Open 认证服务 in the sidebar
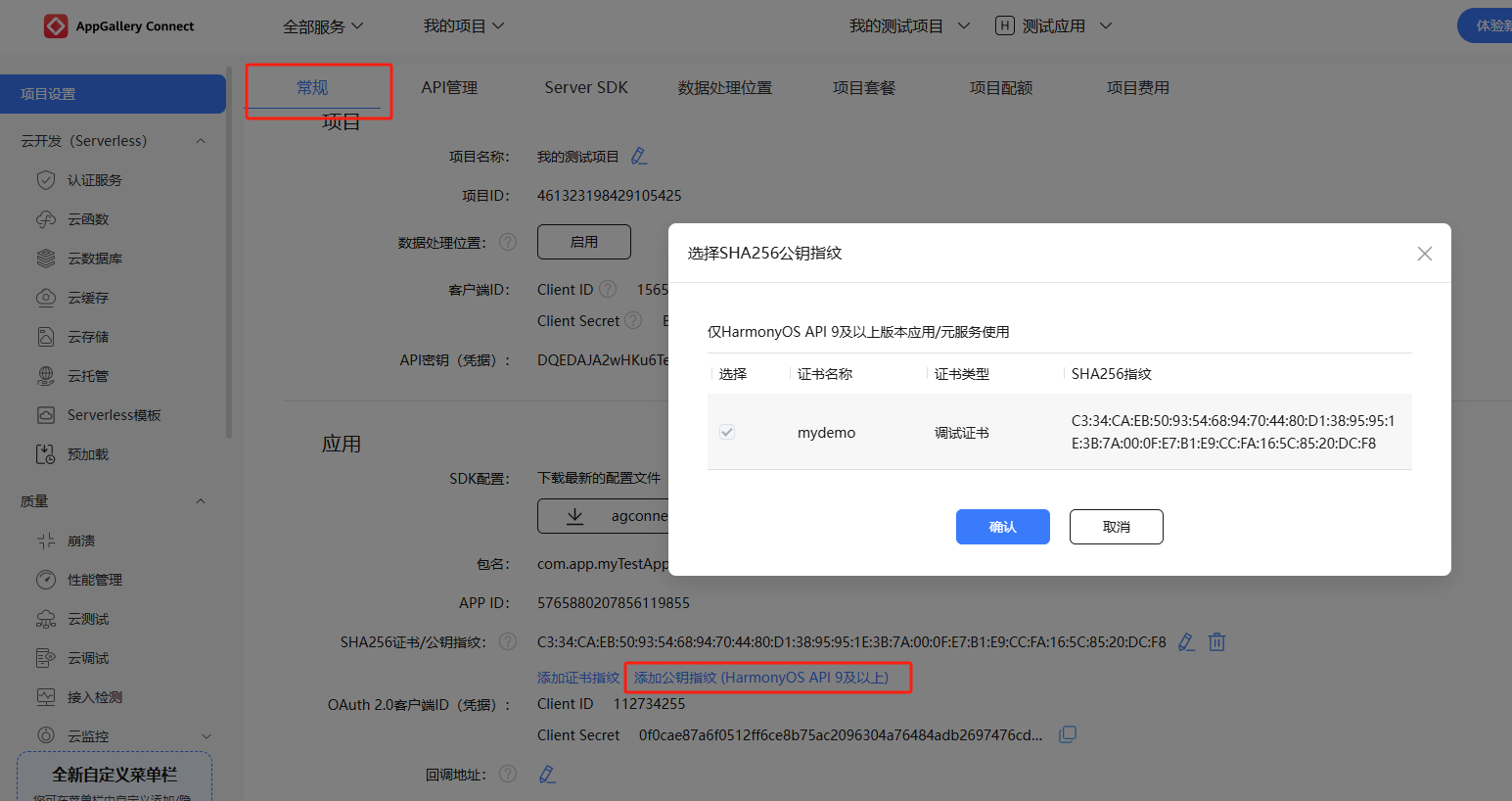The height and width of the screenshot is (801, 1512). 95,180
